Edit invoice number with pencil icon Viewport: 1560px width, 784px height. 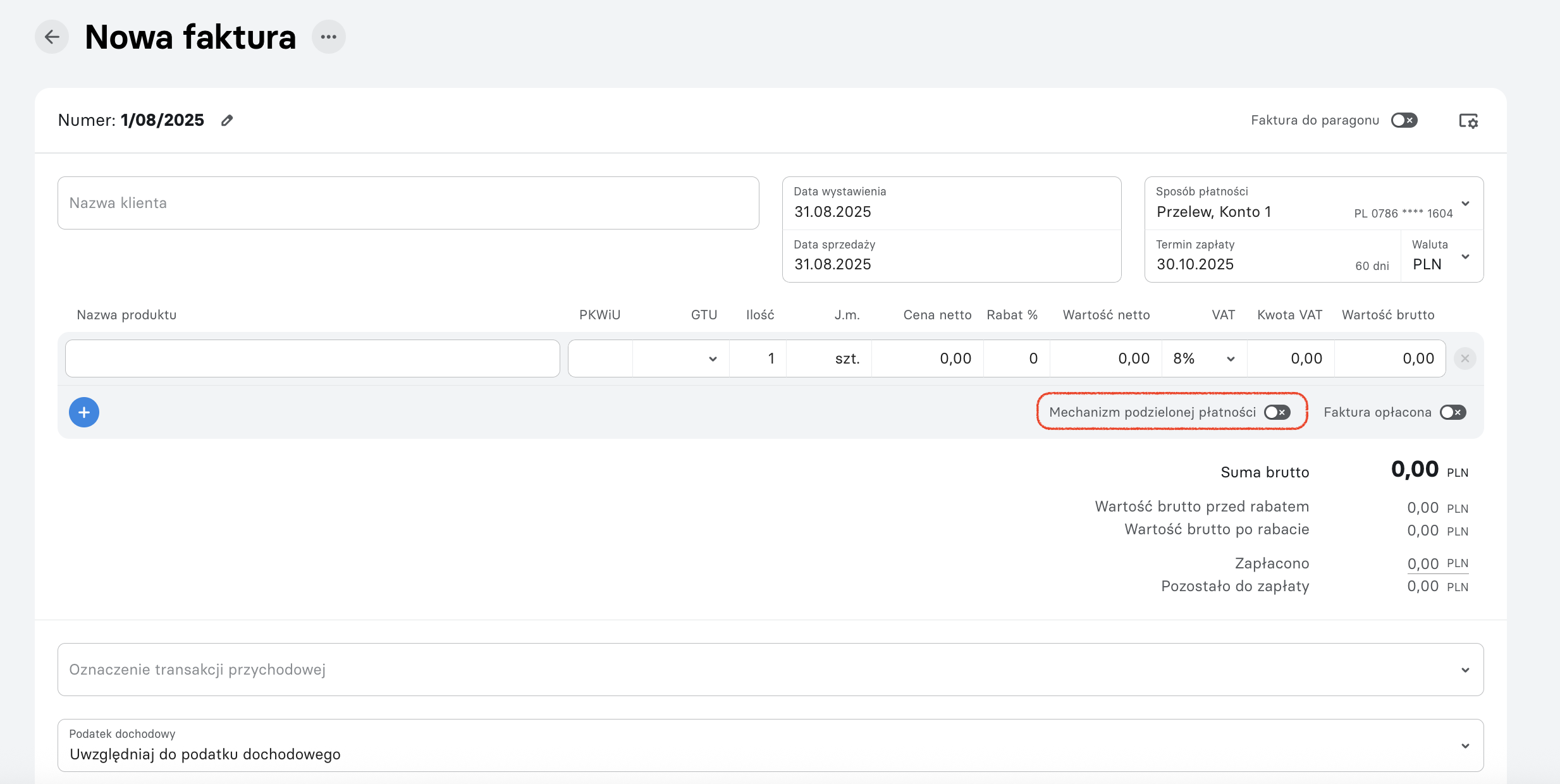227,120
